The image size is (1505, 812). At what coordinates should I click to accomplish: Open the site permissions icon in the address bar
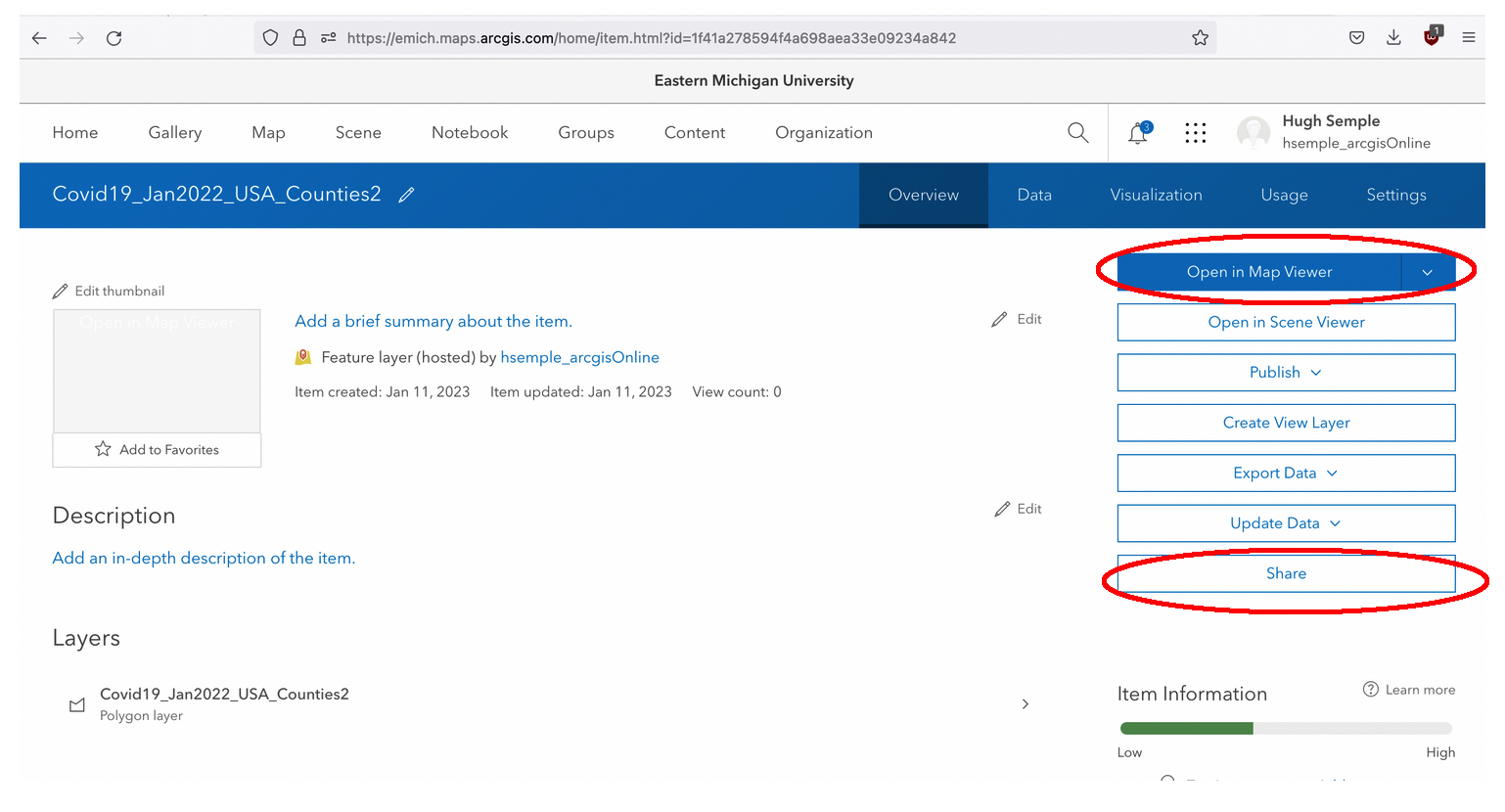click(x=329, y=38)
